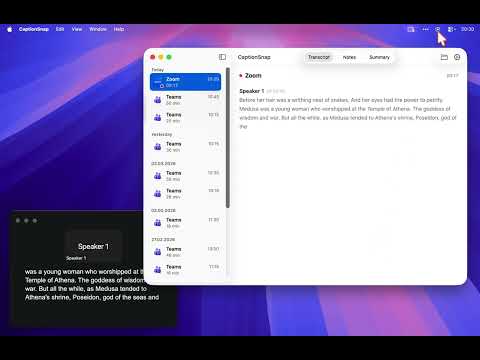The image size is (480, 360).
Task: Click the Today section header in sidebar
Action: click(158, 70)
